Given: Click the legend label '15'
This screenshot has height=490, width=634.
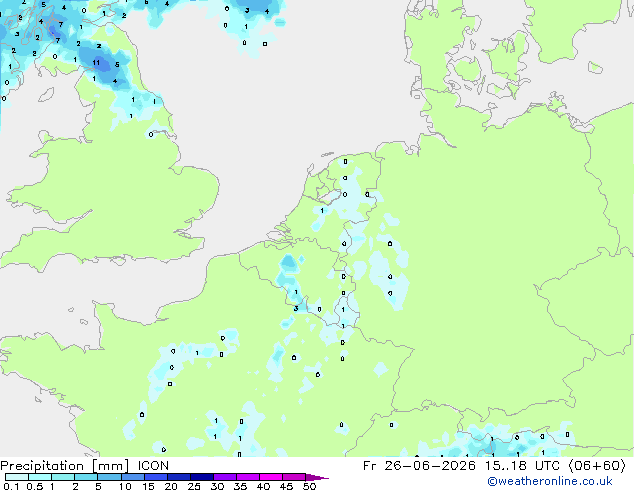Looking at the screenshot, I should (x=148, y=486).
